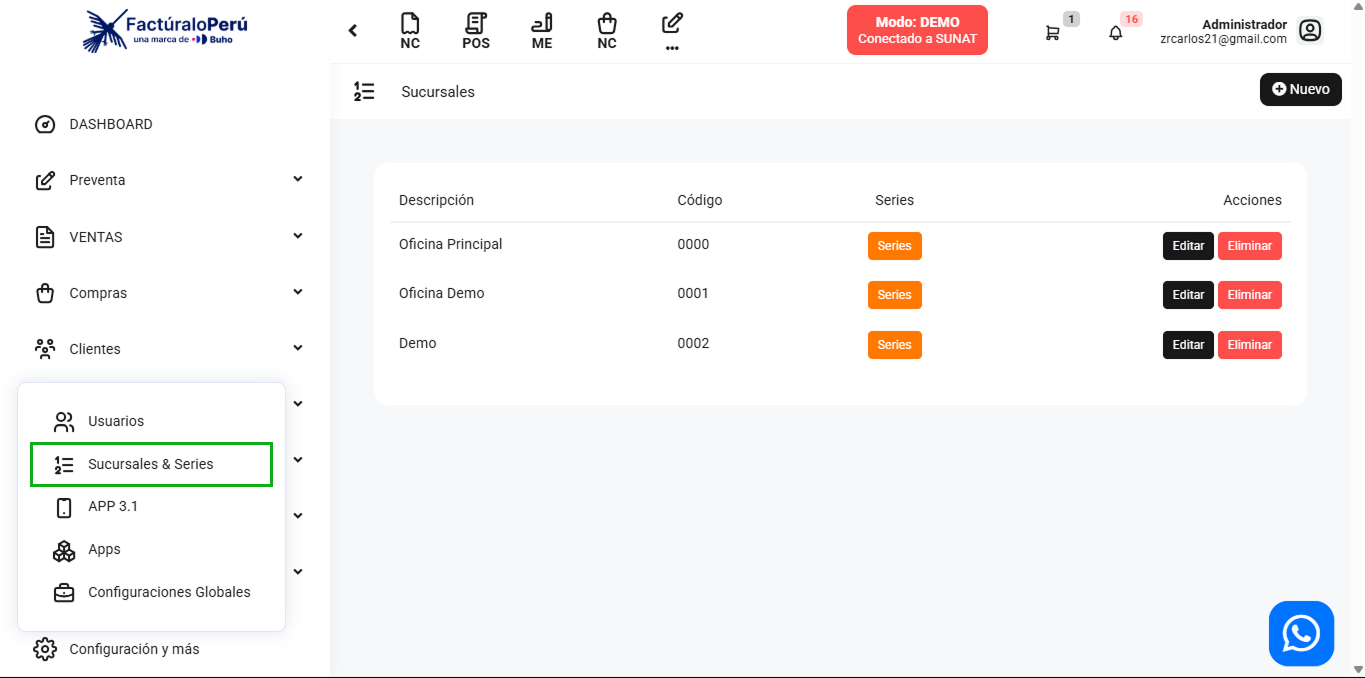This screenshot has height=678, width=1365.
Task: Open the POS toolbar shortcut
Action: [476, 31]
